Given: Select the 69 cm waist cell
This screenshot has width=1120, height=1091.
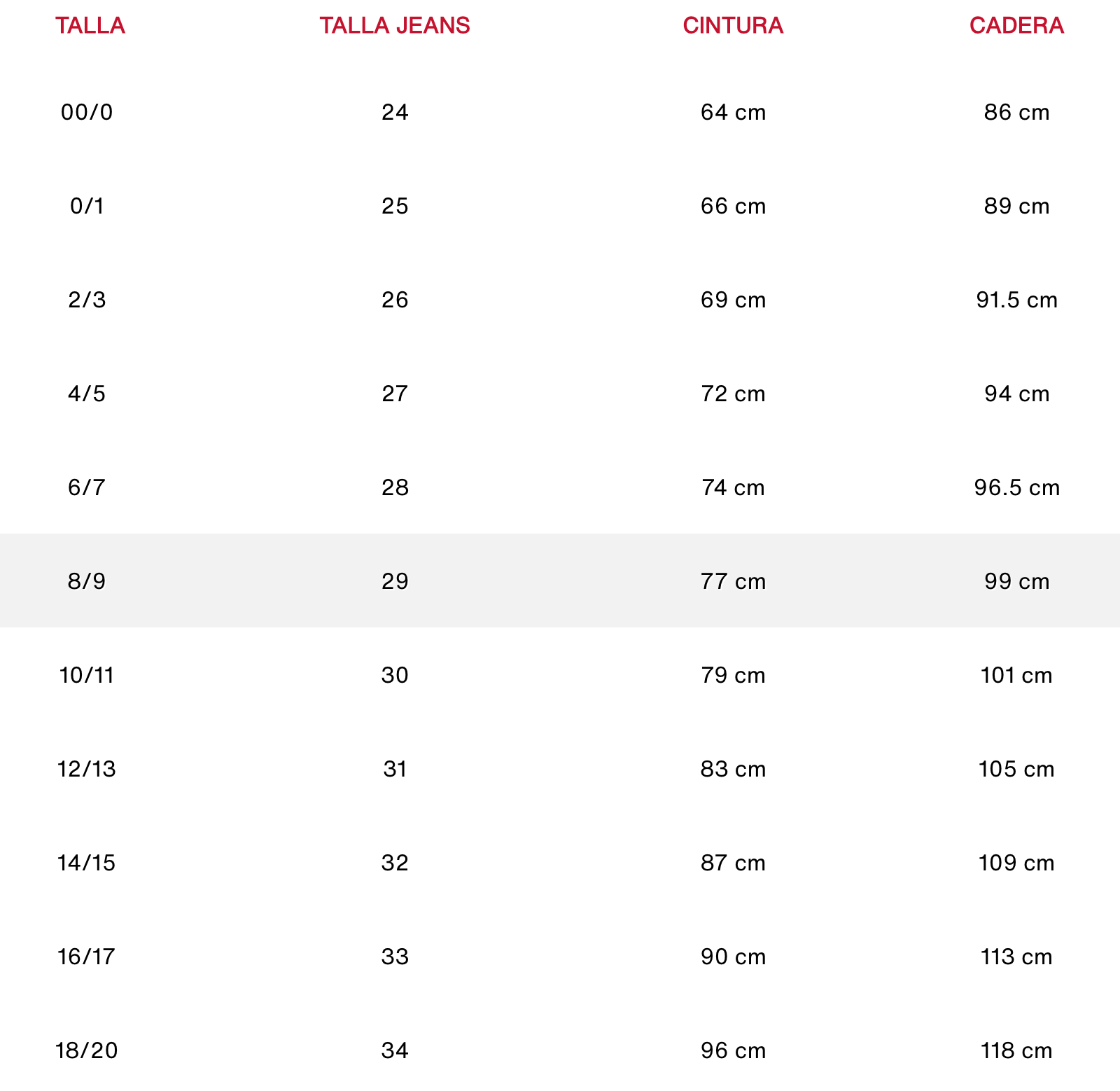Looking at the screenshot, I should [x=733, y=300].
